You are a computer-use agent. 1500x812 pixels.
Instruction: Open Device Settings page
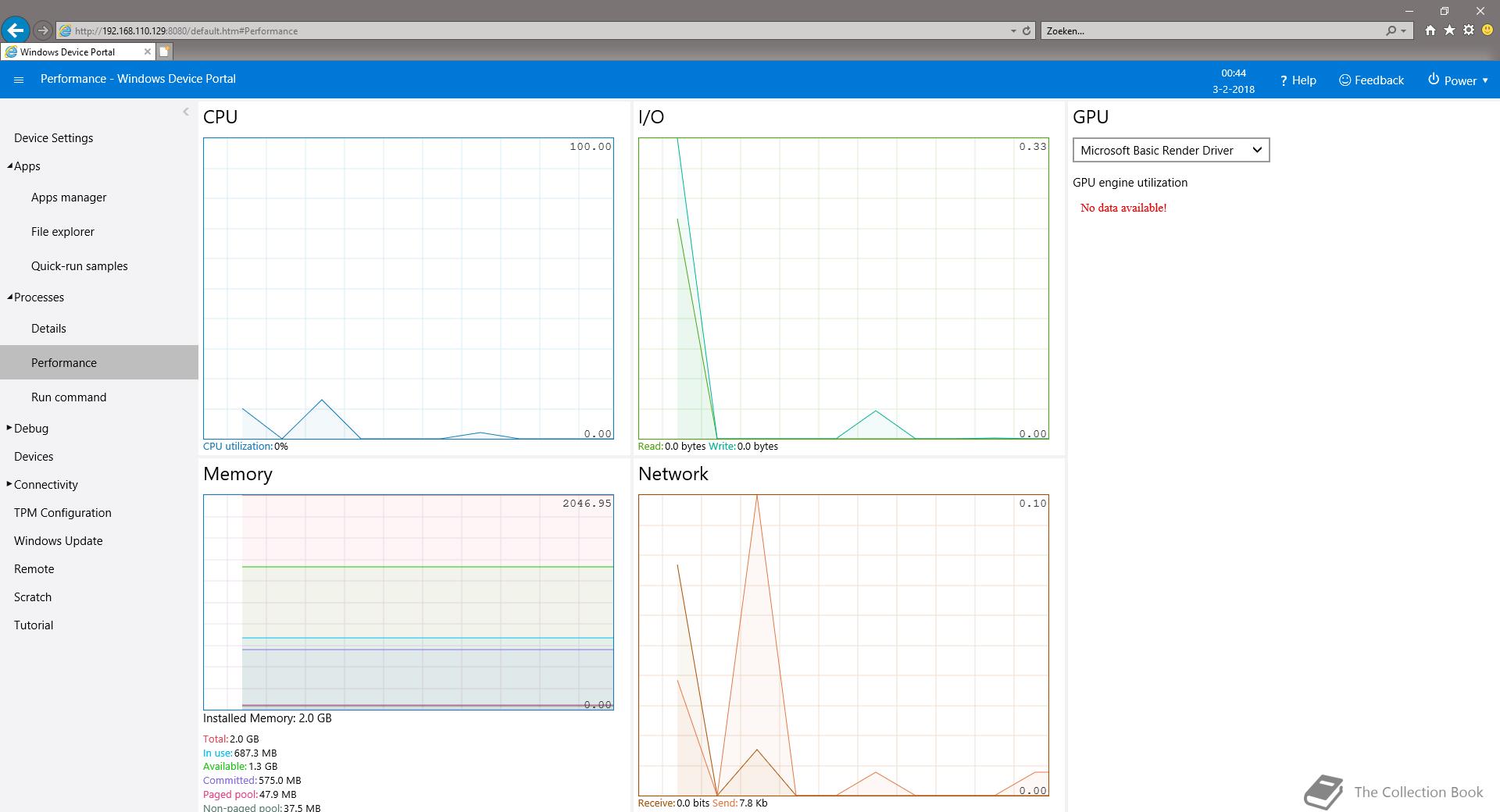(x=53, y=138)
